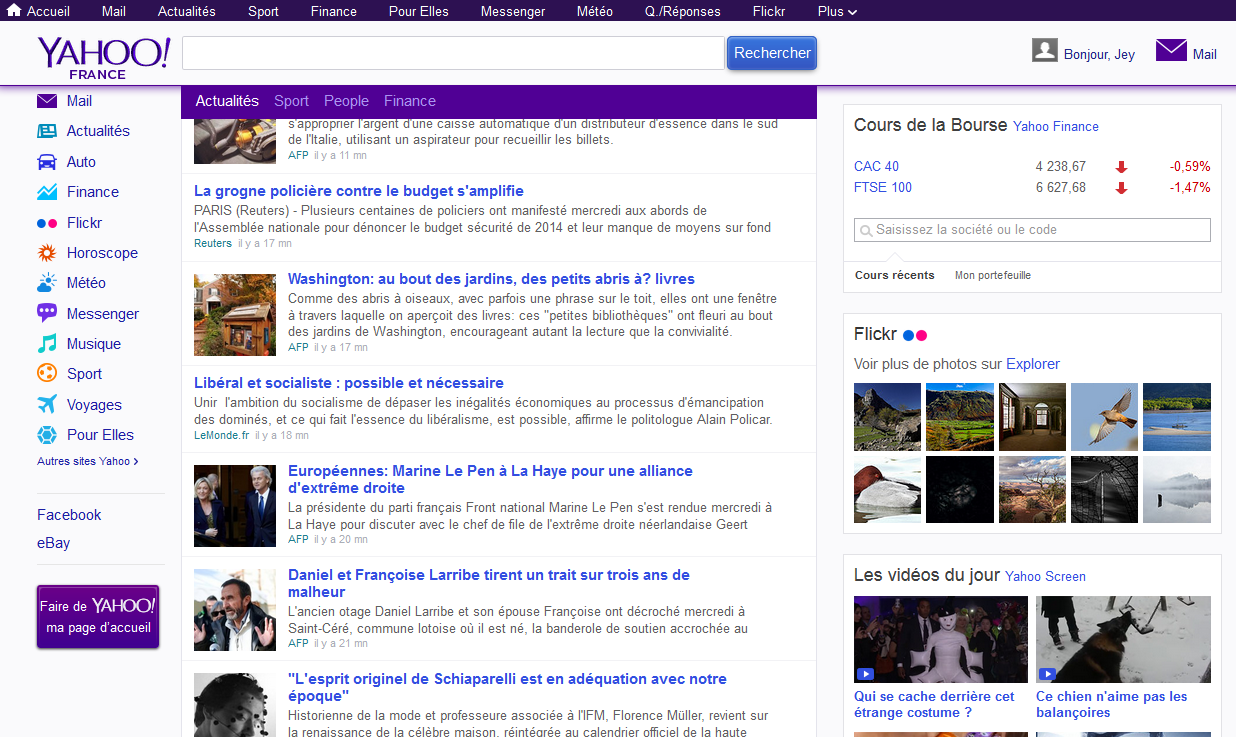The width and height of the screenshot is (1236, 737).
Task: Open the Ce chien n'aime pas les balançoires link
Action: tap(1112, 705)
